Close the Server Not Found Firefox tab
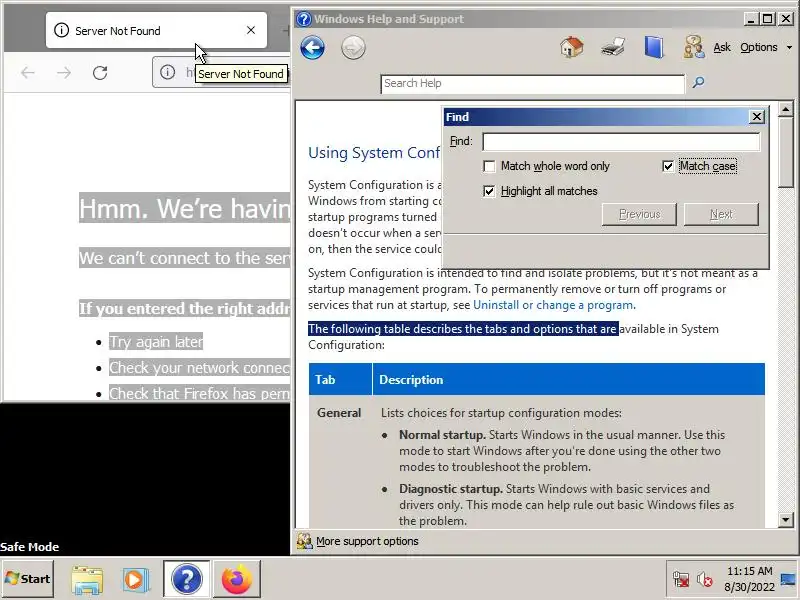Image resolution: width=800 pixels, height=600 pixels. pyautogui.click(x=251, y=31)
